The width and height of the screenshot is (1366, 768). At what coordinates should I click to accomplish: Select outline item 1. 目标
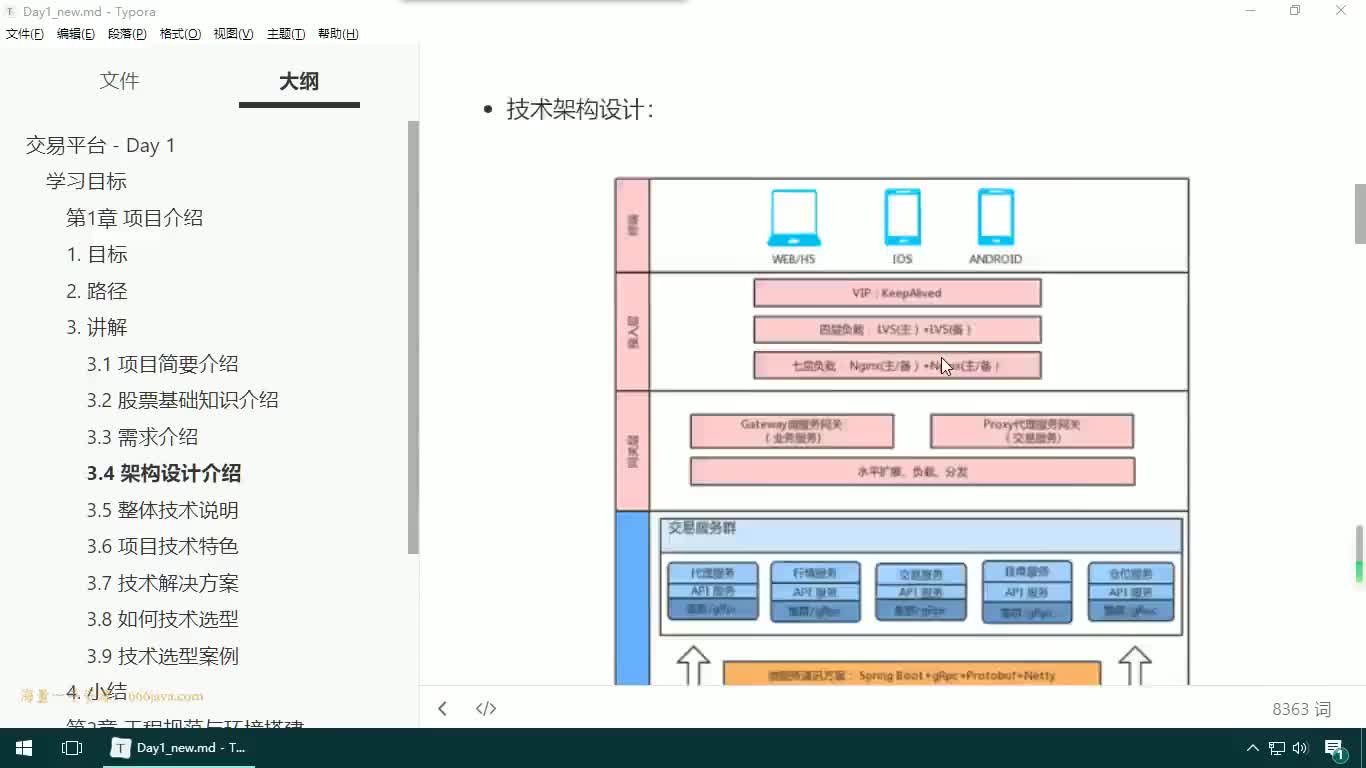[x=97, y=254]
